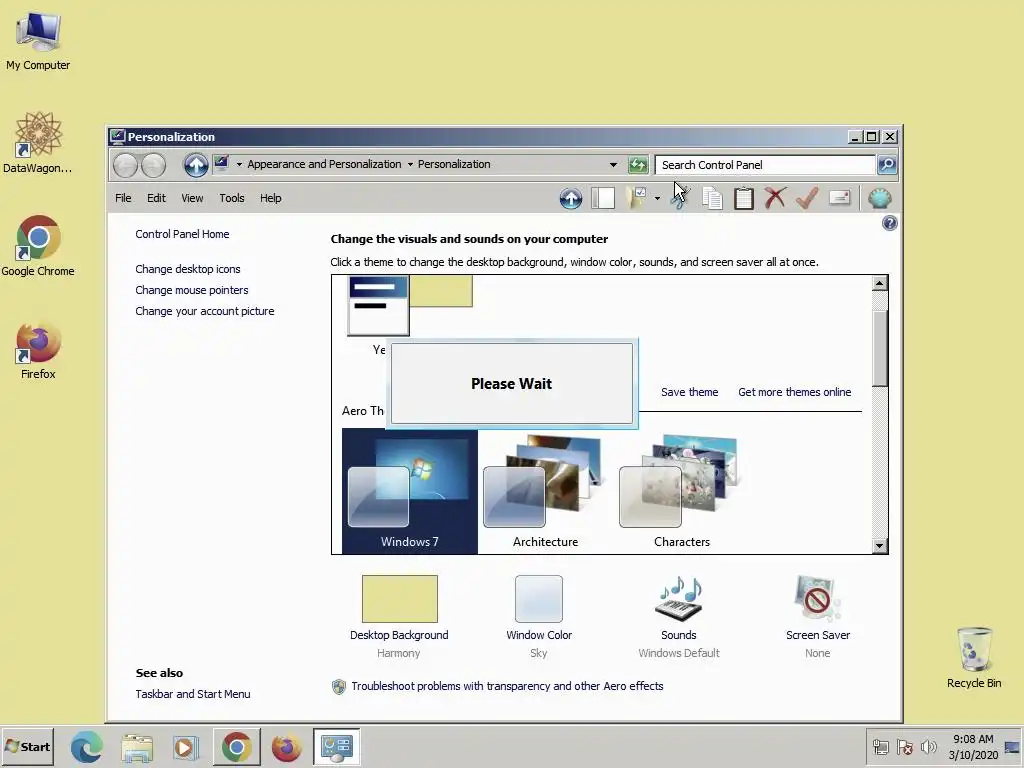The image size is (1024, 768).
Task: Select the Windows 7 theme thumbnail
Action: point(409,491)
